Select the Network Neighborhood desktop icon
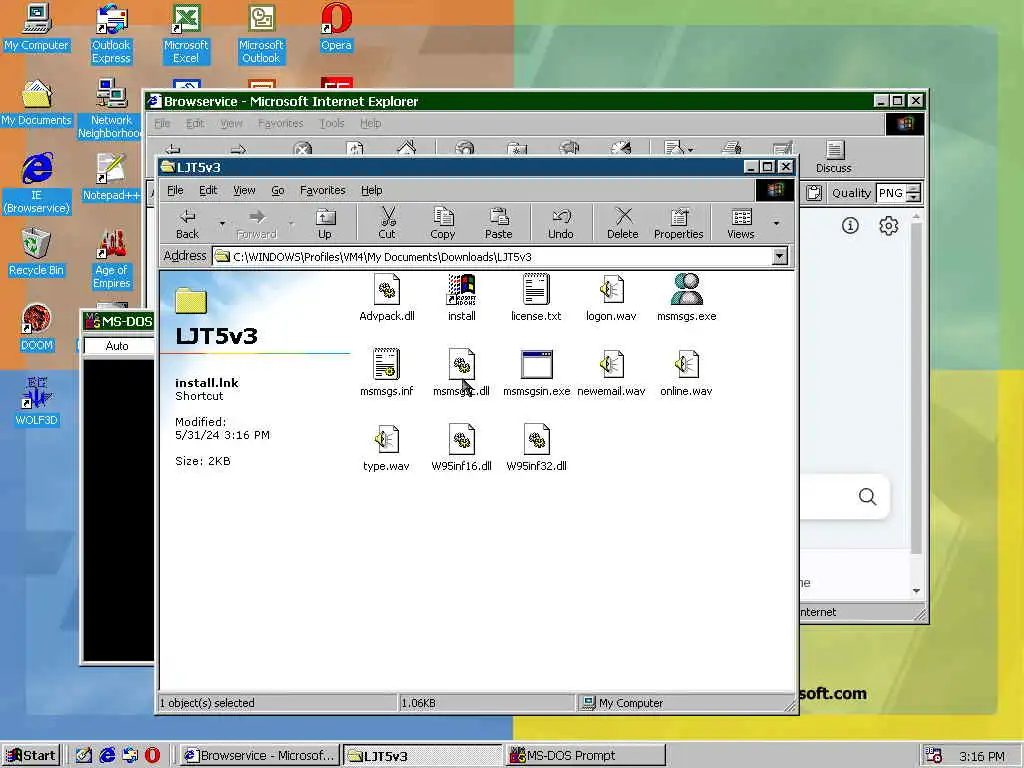 111,108
